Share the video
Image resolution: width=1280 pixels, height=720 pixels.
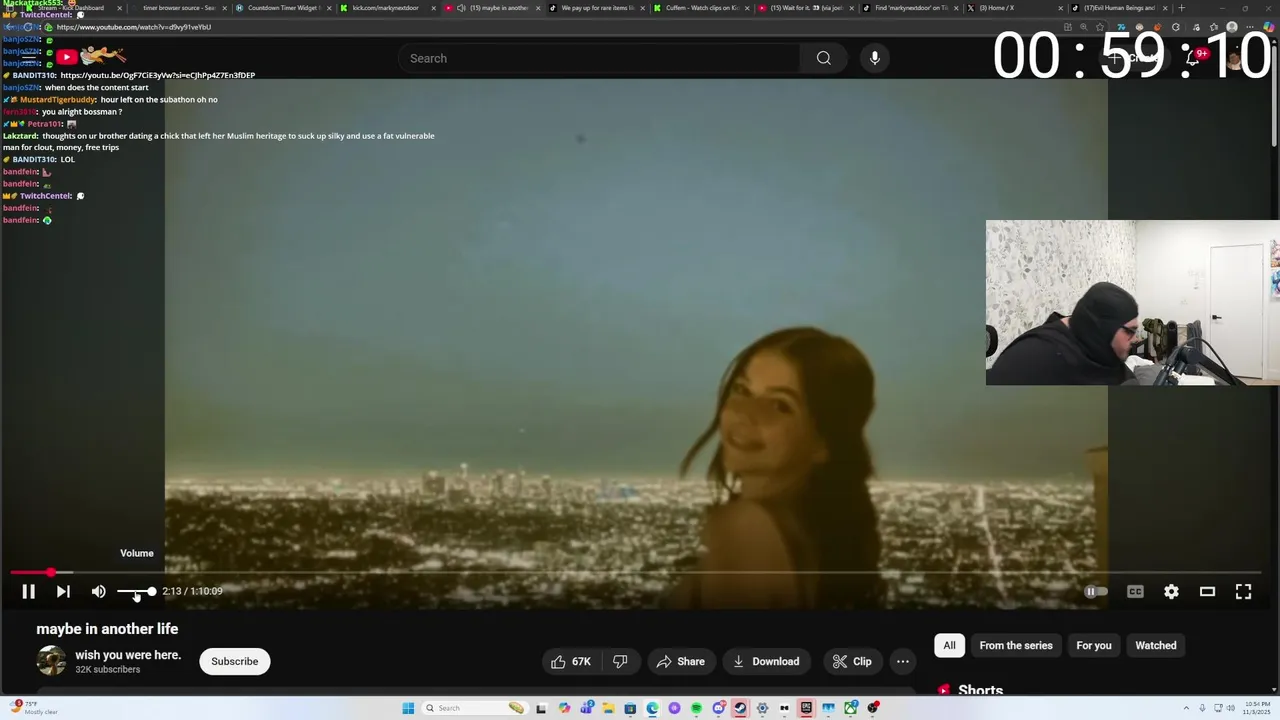point(681,661)
